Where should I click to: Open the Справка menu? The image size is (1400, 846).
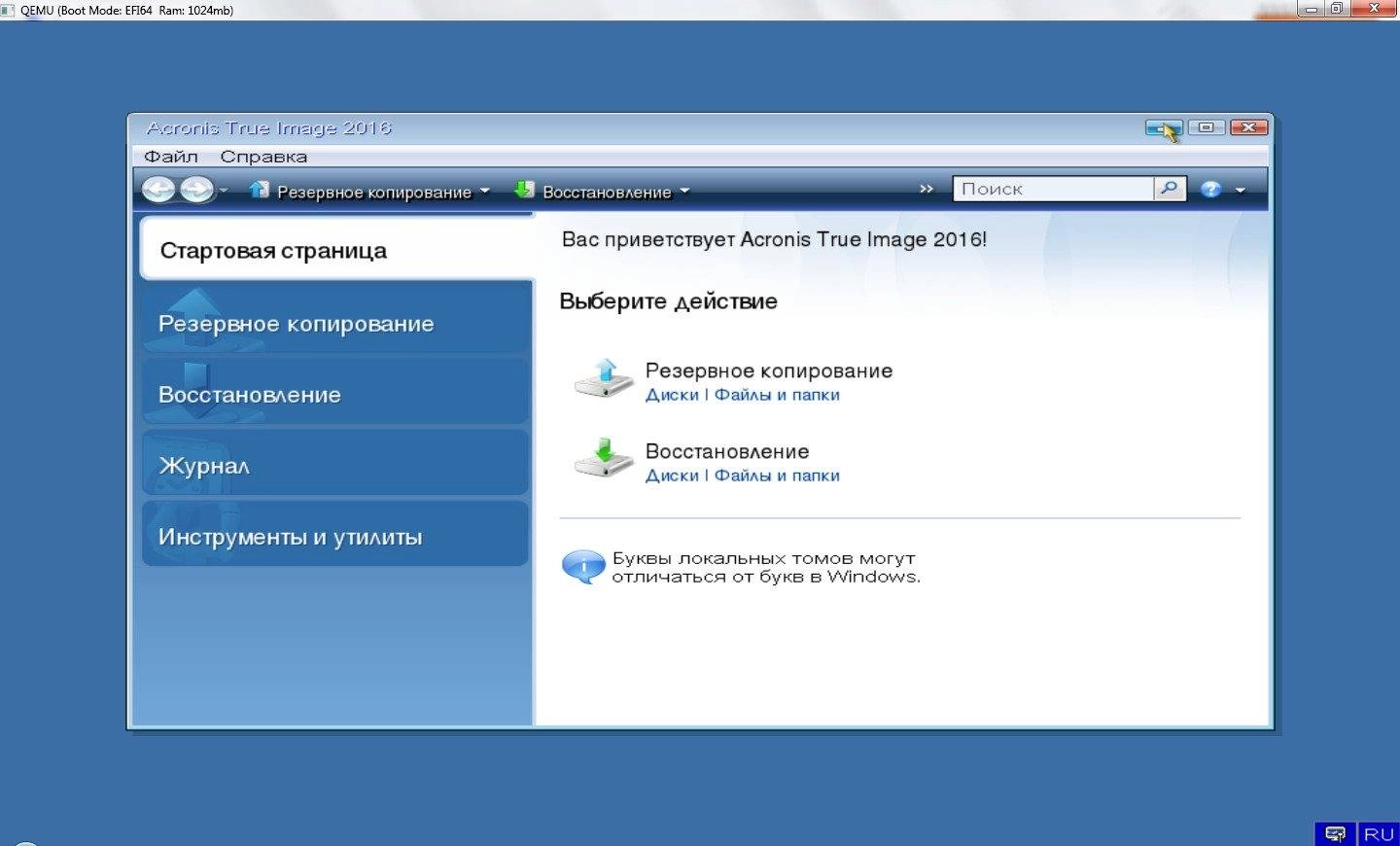[263, 157]
